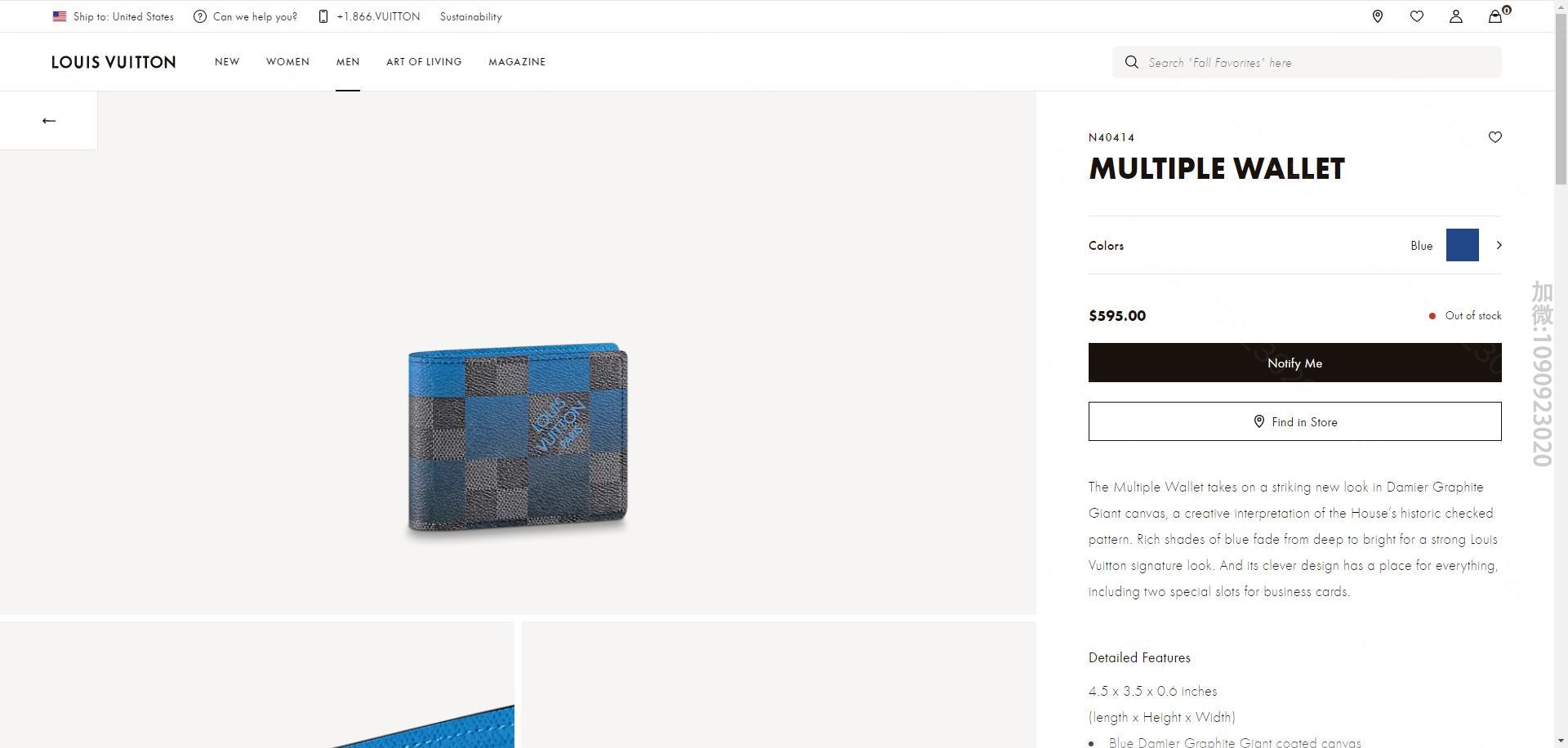The image size is (1568, 748).
Task: Open the Women menu
Action: (287, 62)
